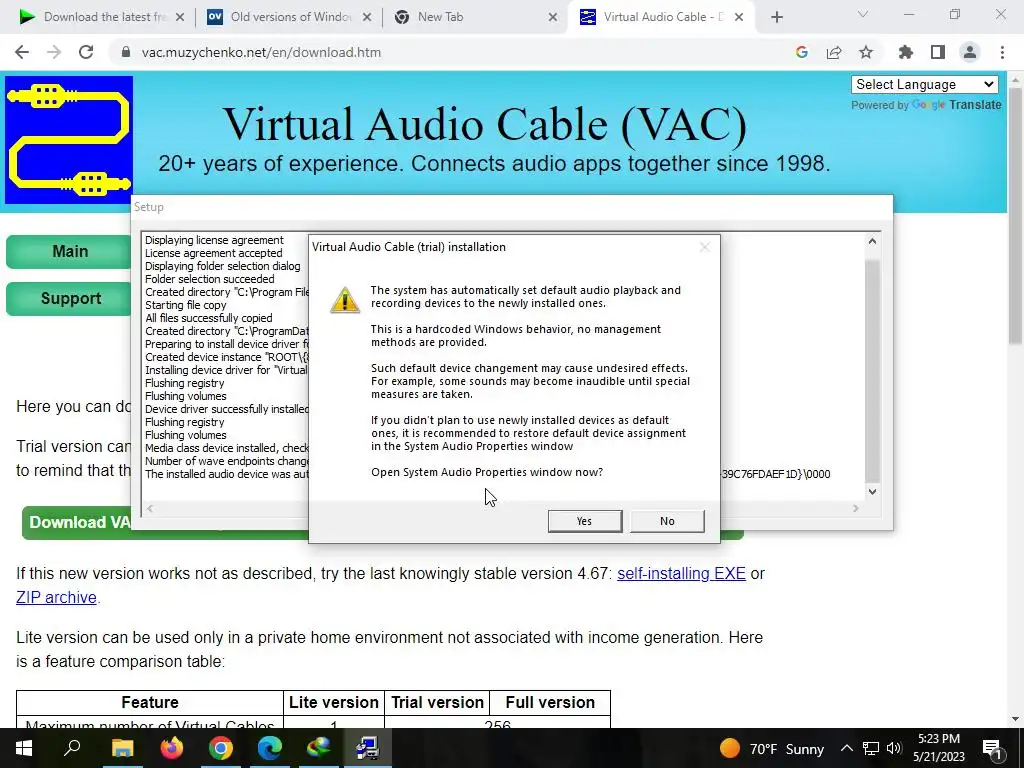Click Setup log scroll down arrow
The width and height of the screenshot is (1024, 768).
pyautogui.click(x=872, y=492)
